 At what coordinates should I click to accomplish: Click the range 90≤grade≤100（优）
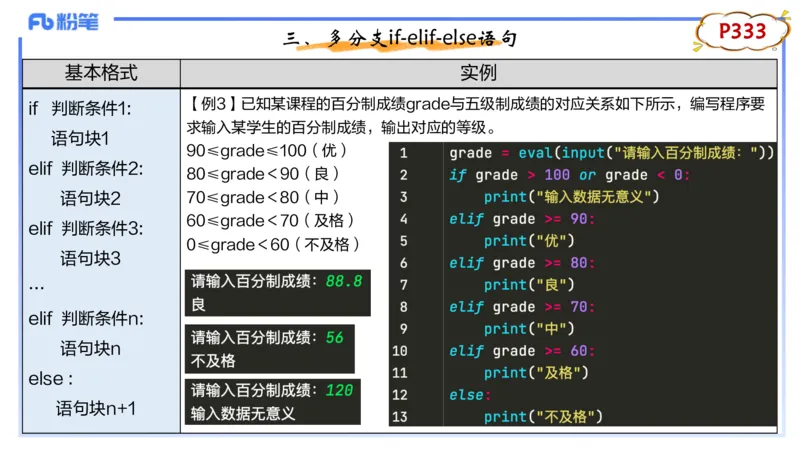(267, 151)
